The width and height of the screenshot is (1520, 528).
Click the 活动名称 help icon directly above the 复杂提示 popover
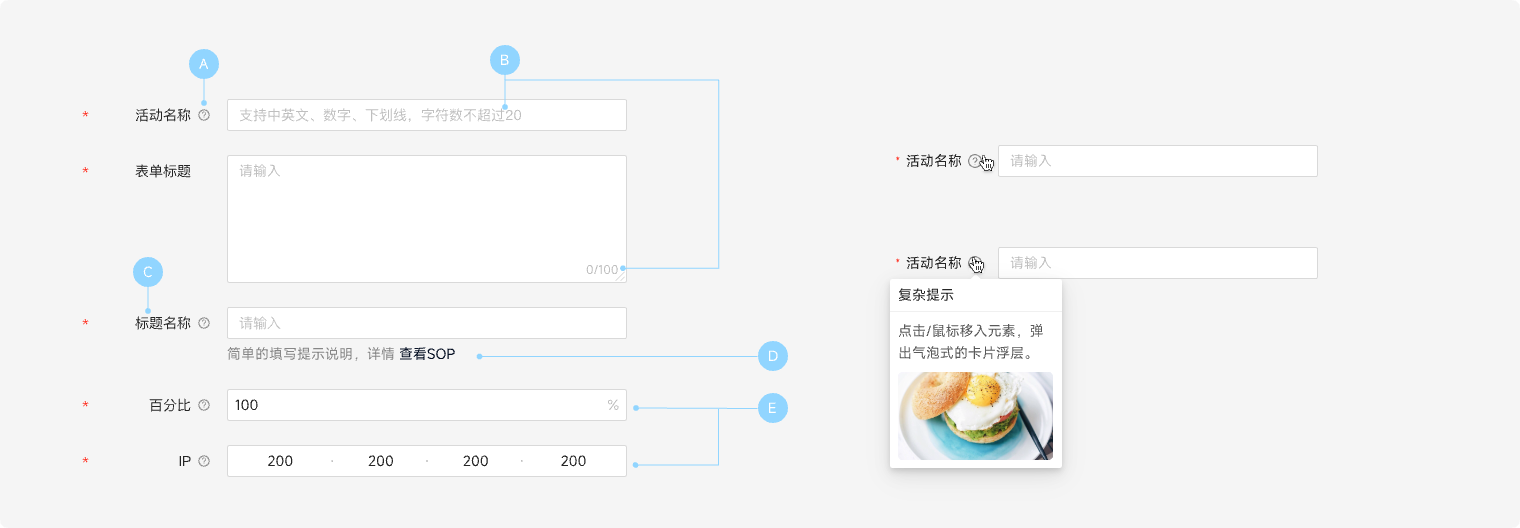click(x=974, y=263)
